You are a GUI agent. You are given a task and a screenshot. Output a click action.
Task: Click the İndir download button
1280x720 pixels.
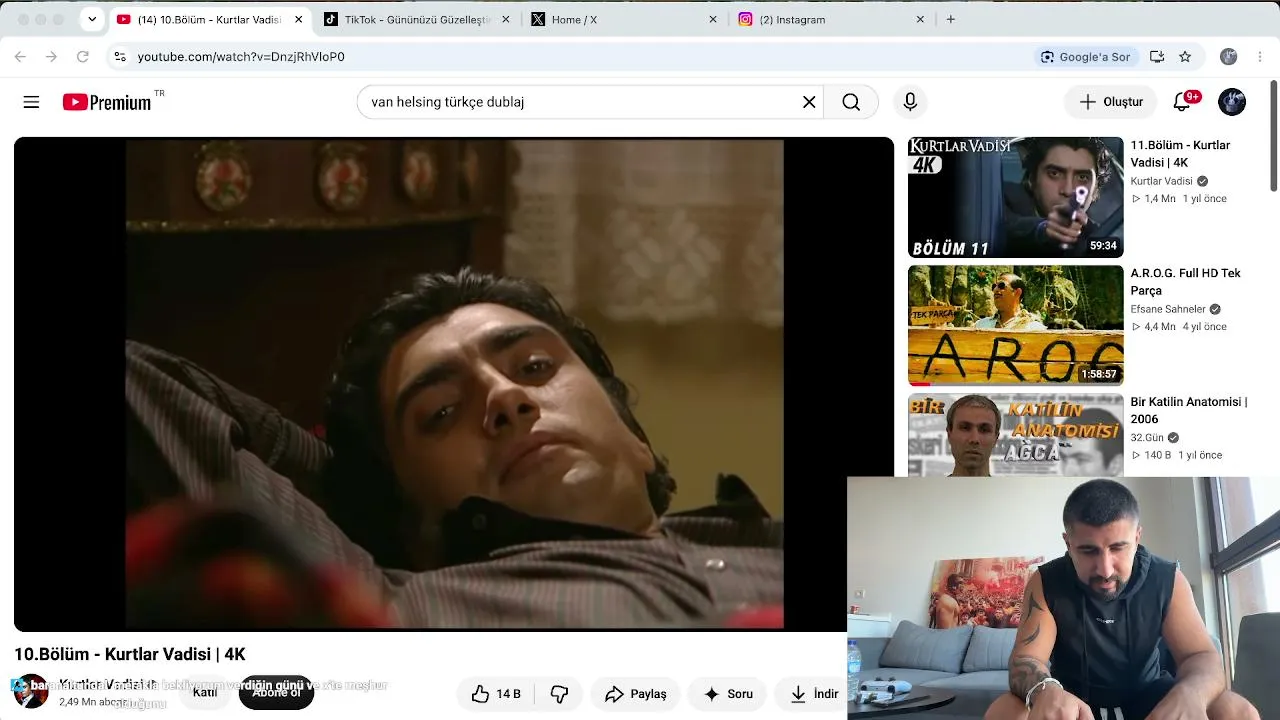[x=813, y=694]
